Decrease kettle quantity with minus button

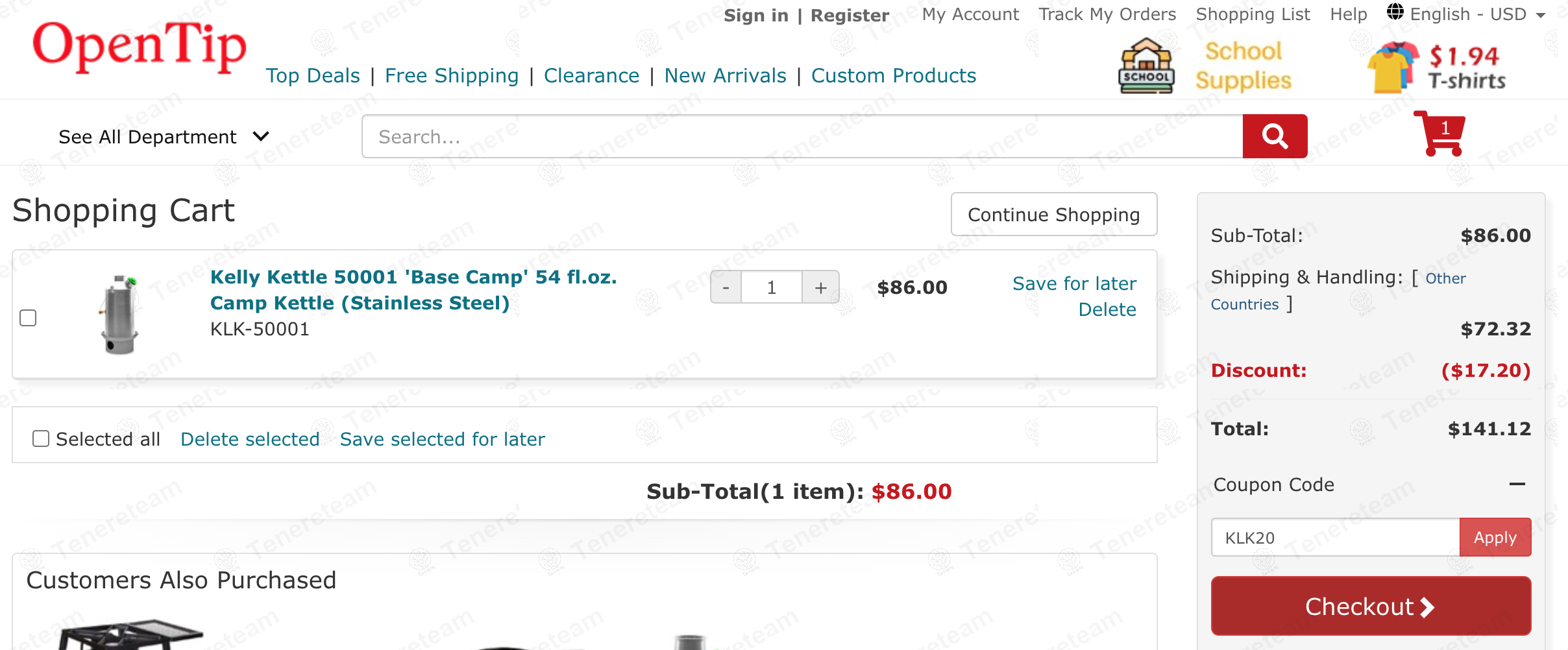[726, 287]
